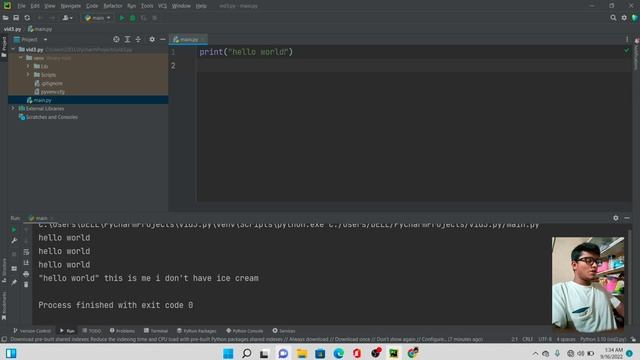Open the user account dropdown in the toolbar
Image resolution: width=640 pixels, height=360 pixels.
click(67, 18)
